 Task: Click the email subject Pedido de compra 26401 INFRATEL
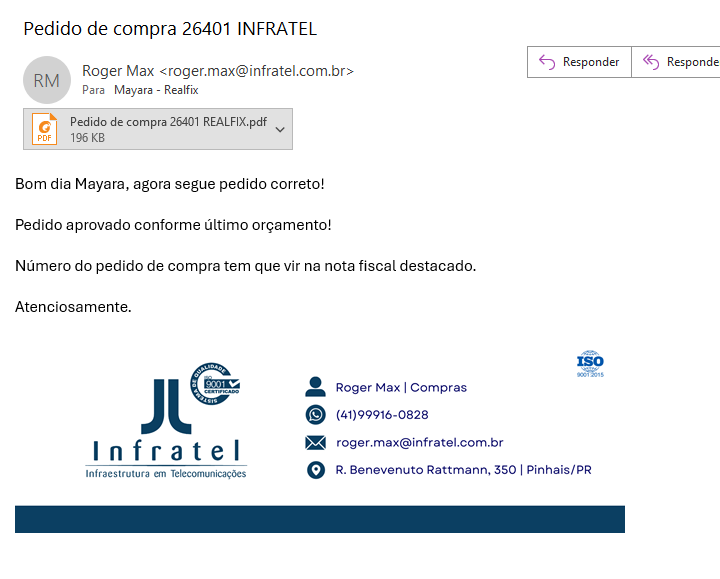[170, 29]
